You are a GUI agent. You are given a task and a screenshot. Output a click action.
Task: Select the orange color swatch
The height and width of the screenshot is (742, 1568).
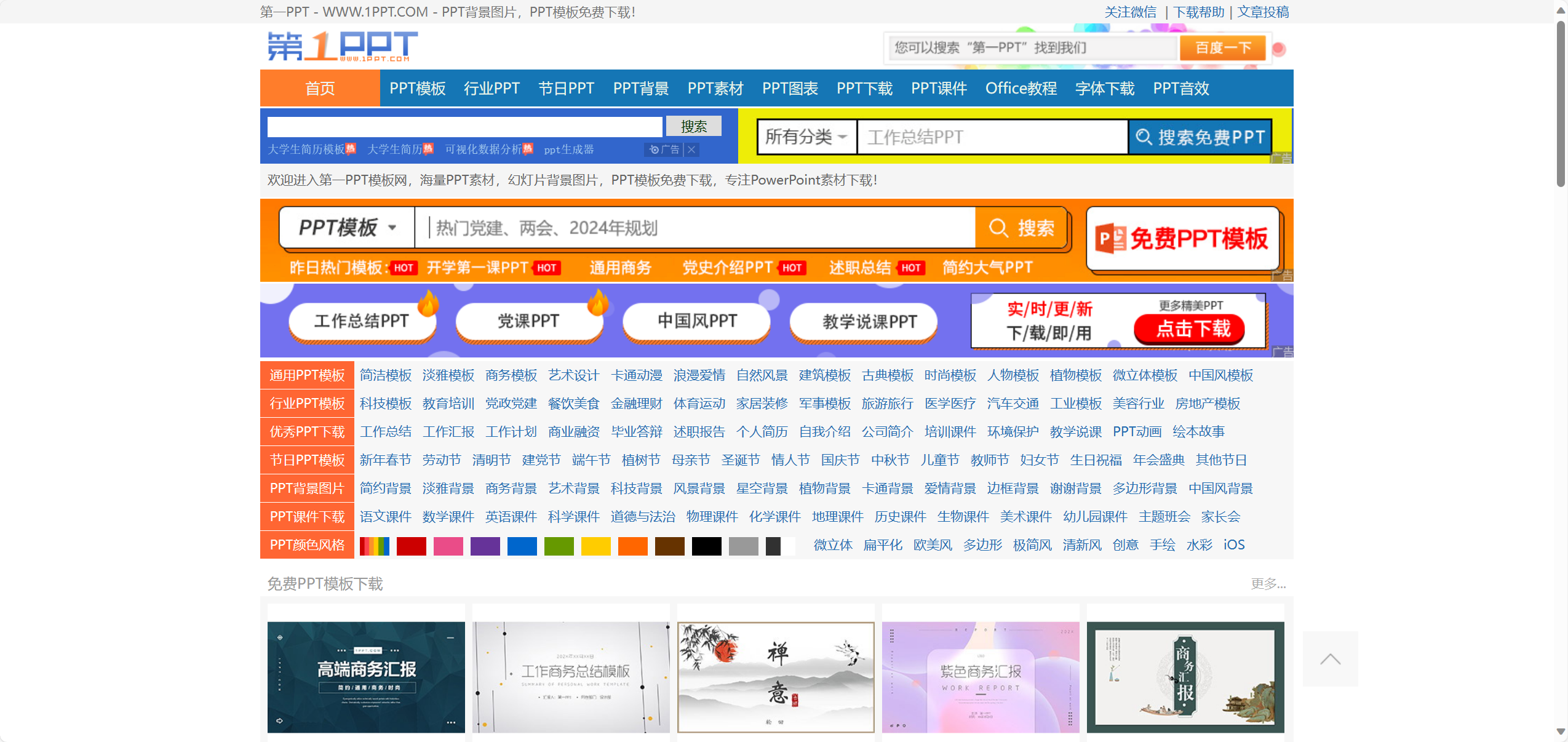tap(633, 546)
